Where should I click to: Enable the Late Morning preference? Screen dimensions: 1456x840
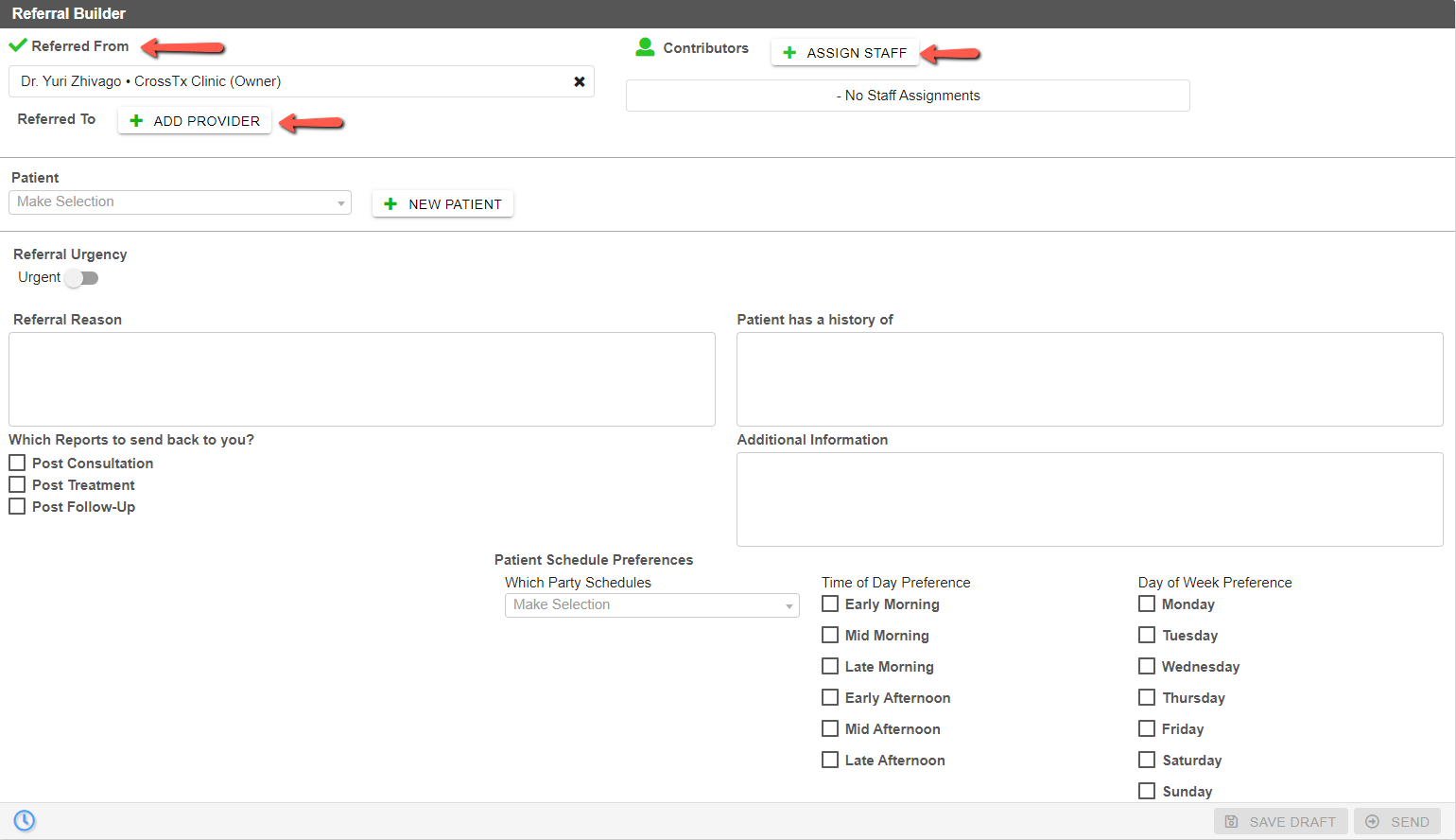(830, 666)
